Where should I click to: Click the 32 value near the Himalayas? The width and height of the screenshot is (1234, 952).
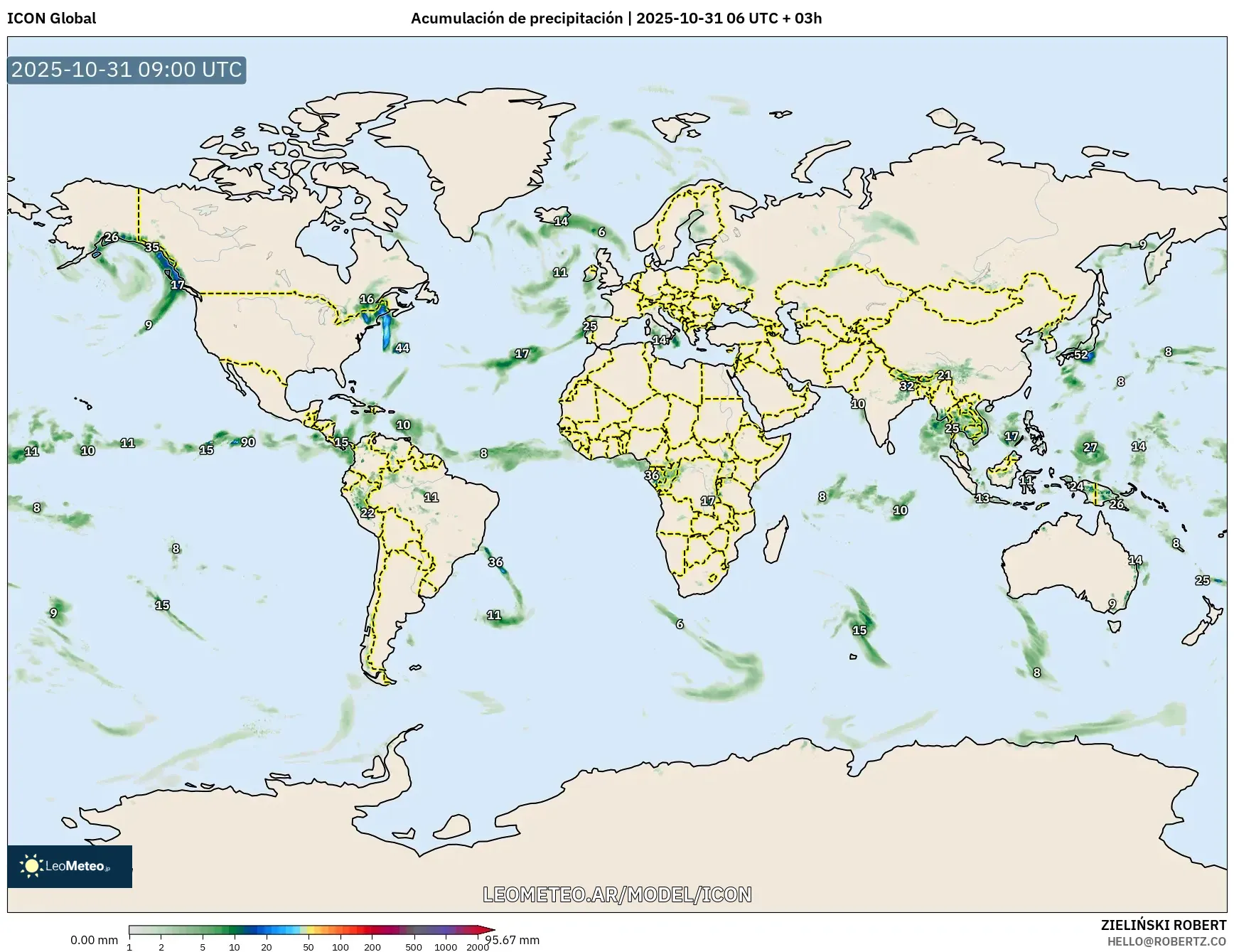click(x=906, y=386)
